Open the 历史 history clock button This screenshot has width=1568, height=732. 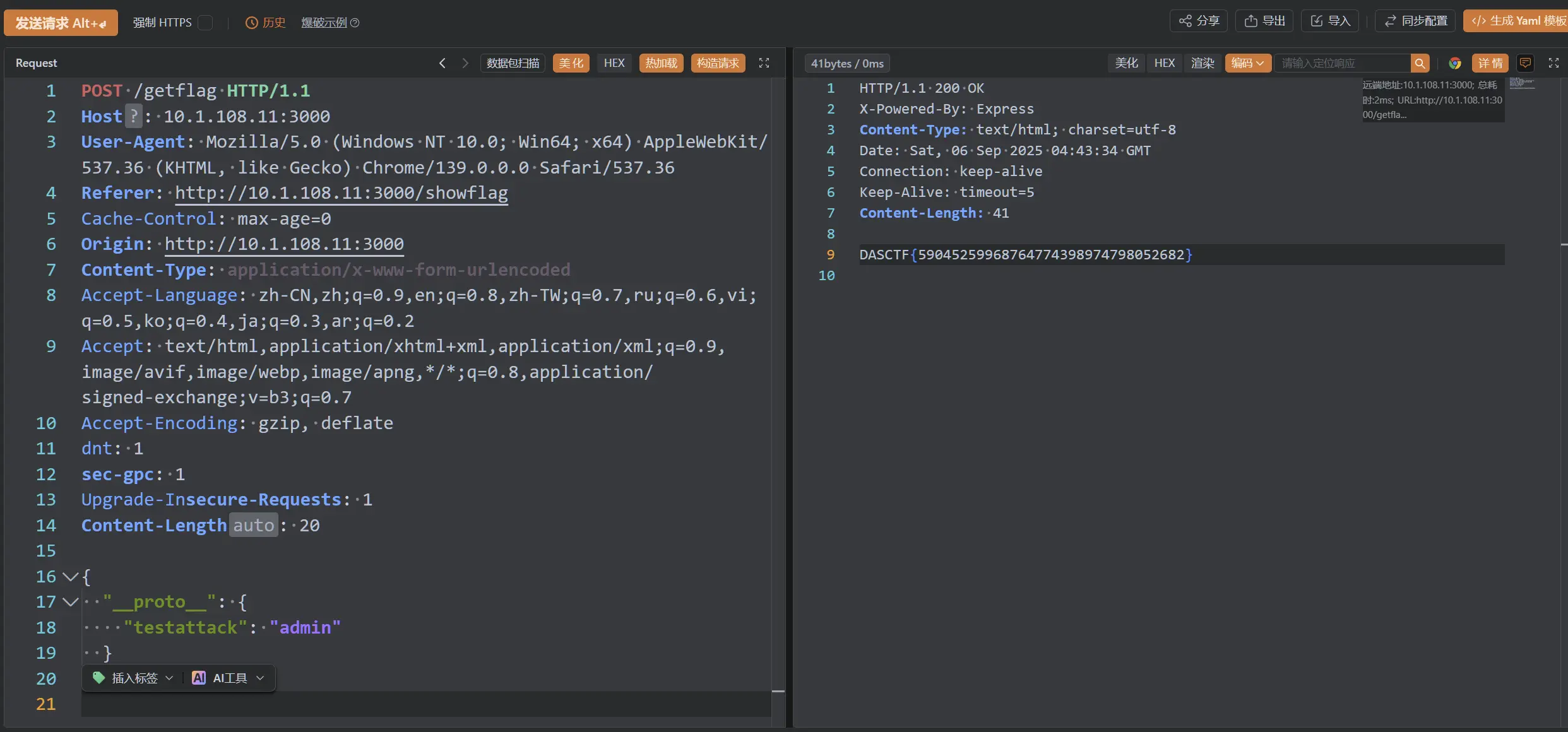pyautogui.click(x=265, y=23)
